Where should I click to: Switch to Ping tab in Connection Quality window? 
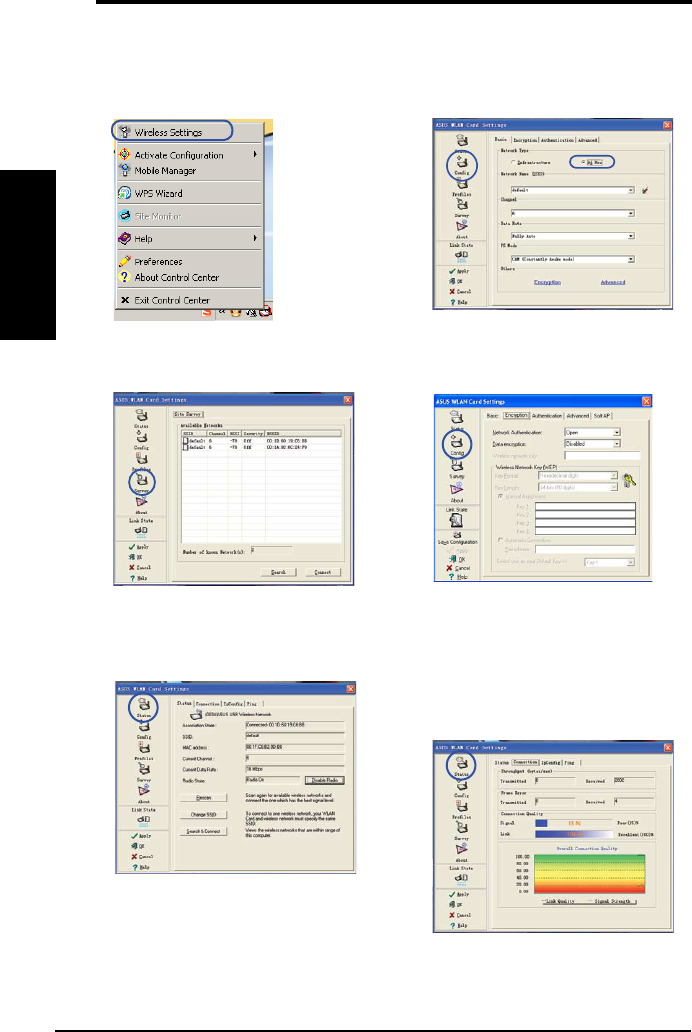tap(570, 762)
